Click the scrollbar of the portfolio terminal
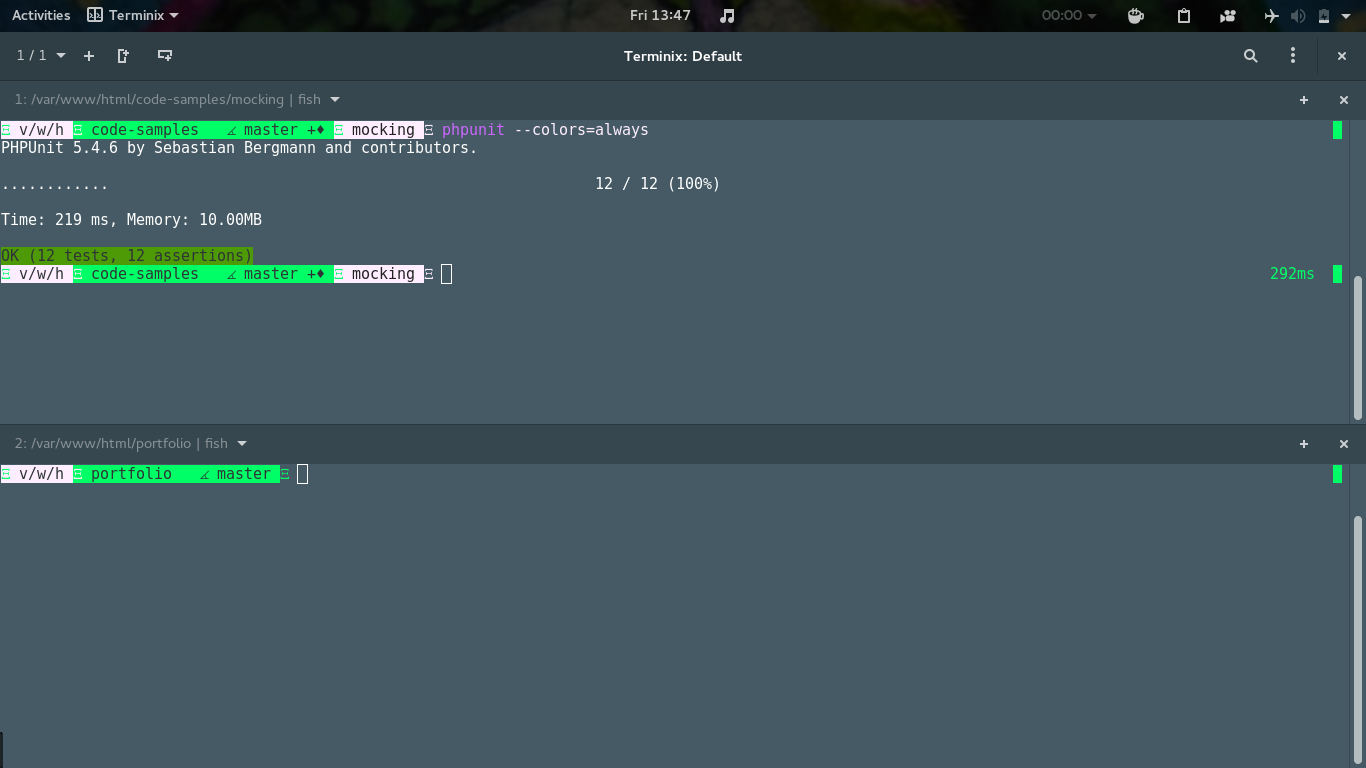The image size is (1366, 768). [x=1357, y=640]
